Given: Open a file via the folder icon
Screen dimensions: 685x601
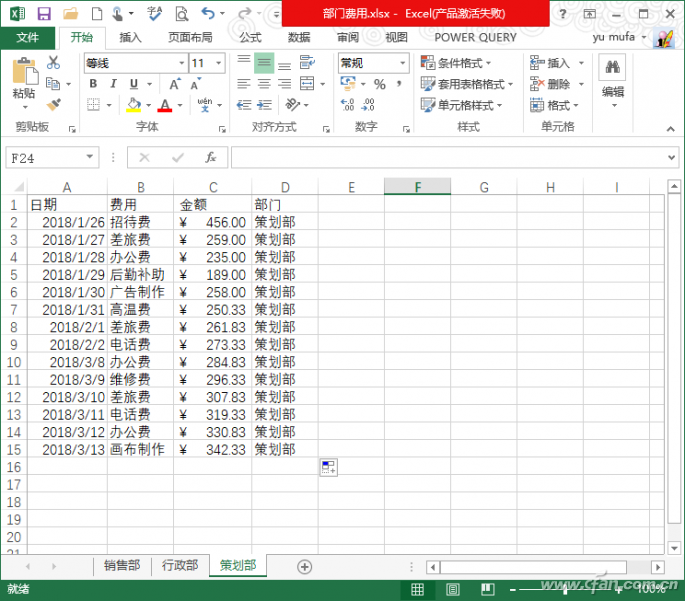Looking at the screenshot, I should [x=70, y=14].
